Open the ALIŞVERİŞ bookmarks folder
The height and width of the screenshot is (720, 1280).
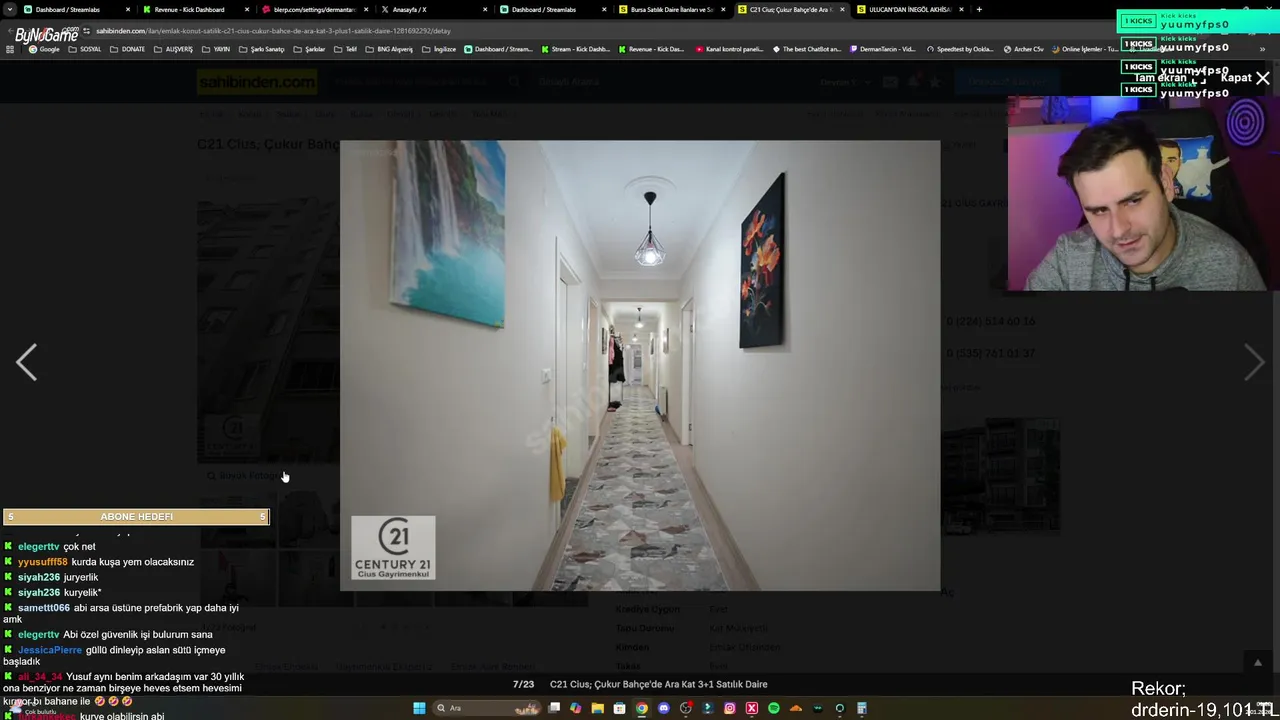[173, 49]
